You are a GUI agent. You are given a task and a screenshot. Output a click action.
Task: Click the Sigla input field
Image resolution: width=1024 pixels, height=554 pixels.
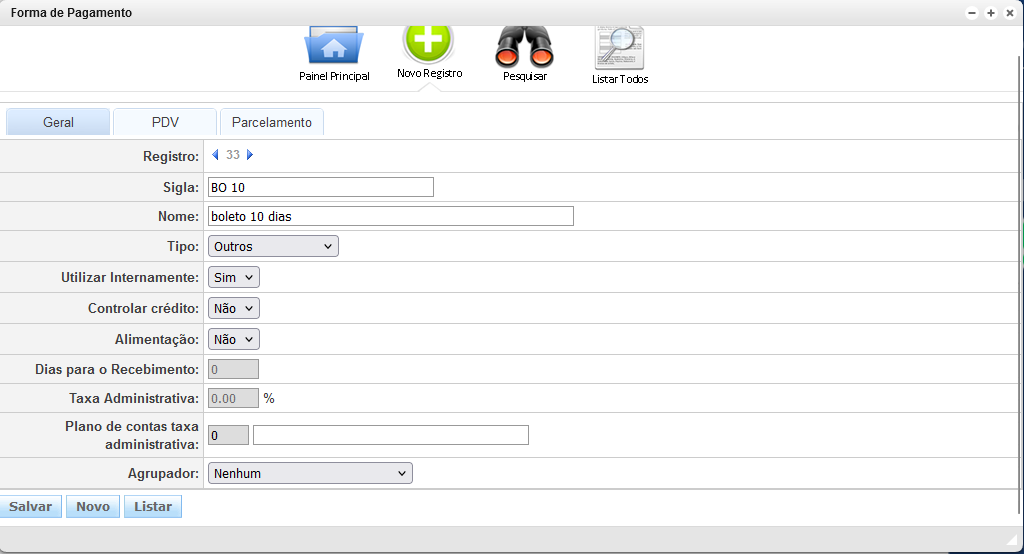pyautogui.click(x=320, y=187)
